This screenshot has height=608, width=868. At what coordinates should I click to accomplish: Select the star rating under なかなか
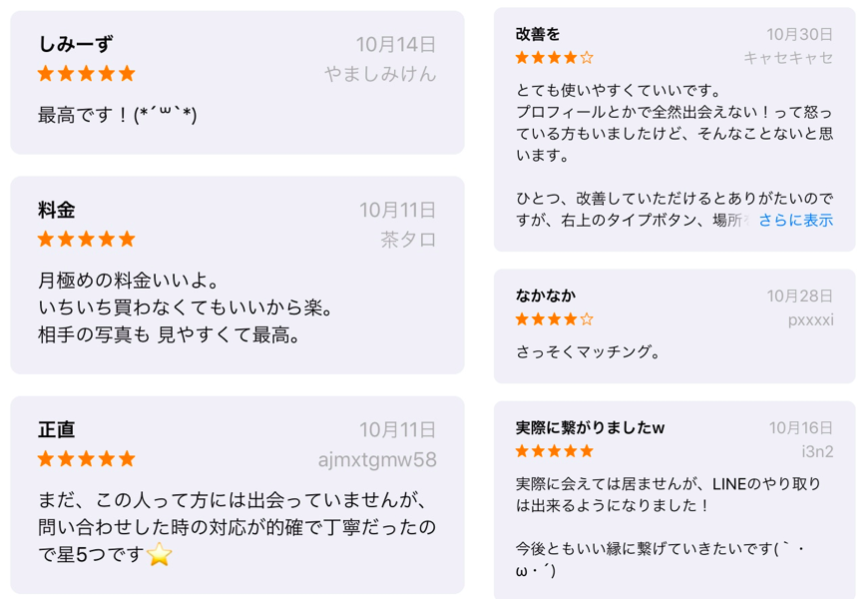(554, 319)
